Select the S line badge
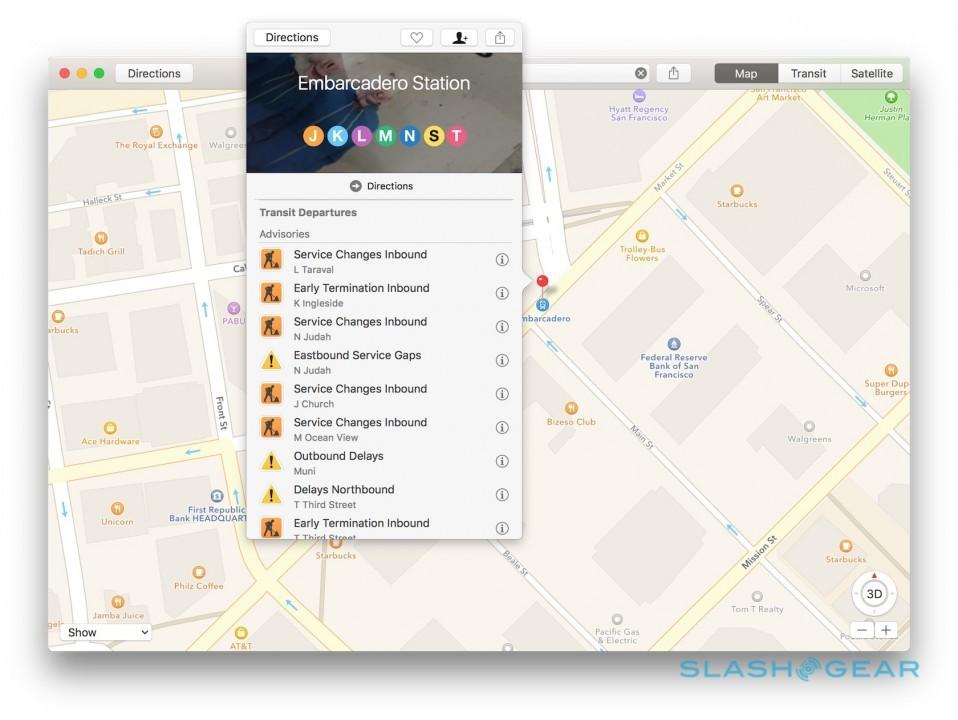 pos(433,136)
